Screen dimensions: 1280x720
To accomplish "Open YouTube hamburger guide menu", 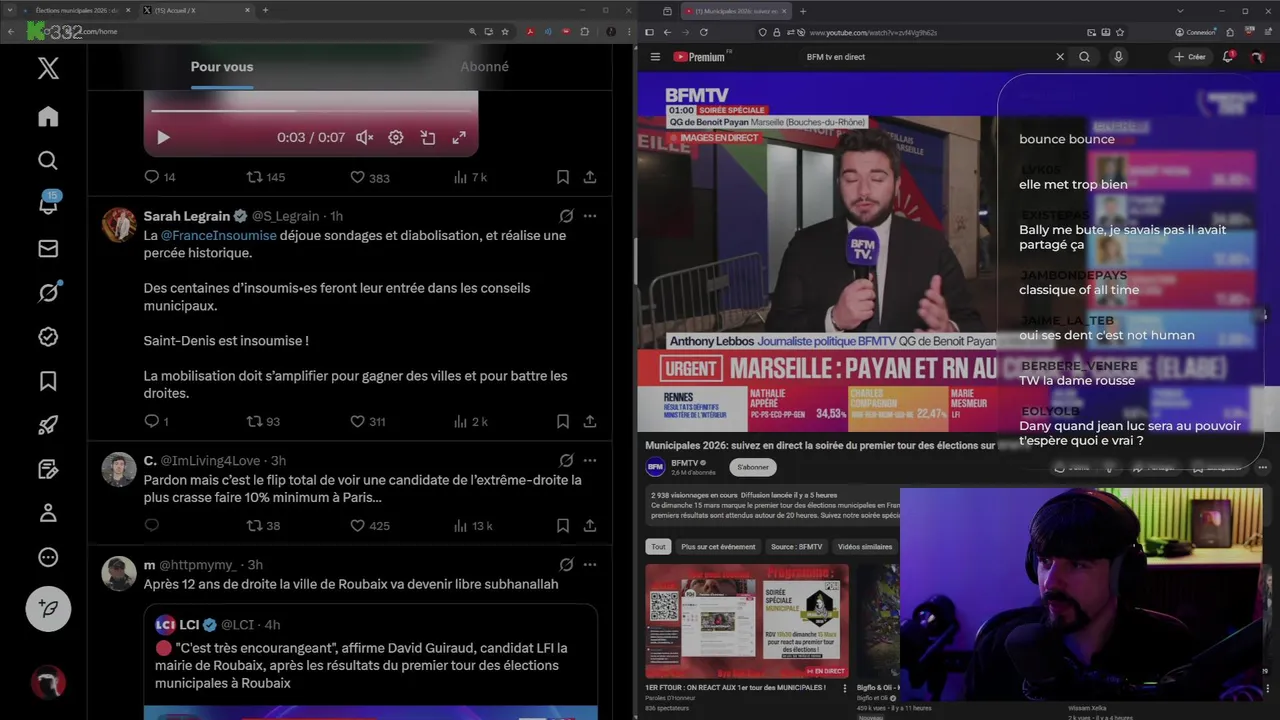I will click(x=655, y=57).
